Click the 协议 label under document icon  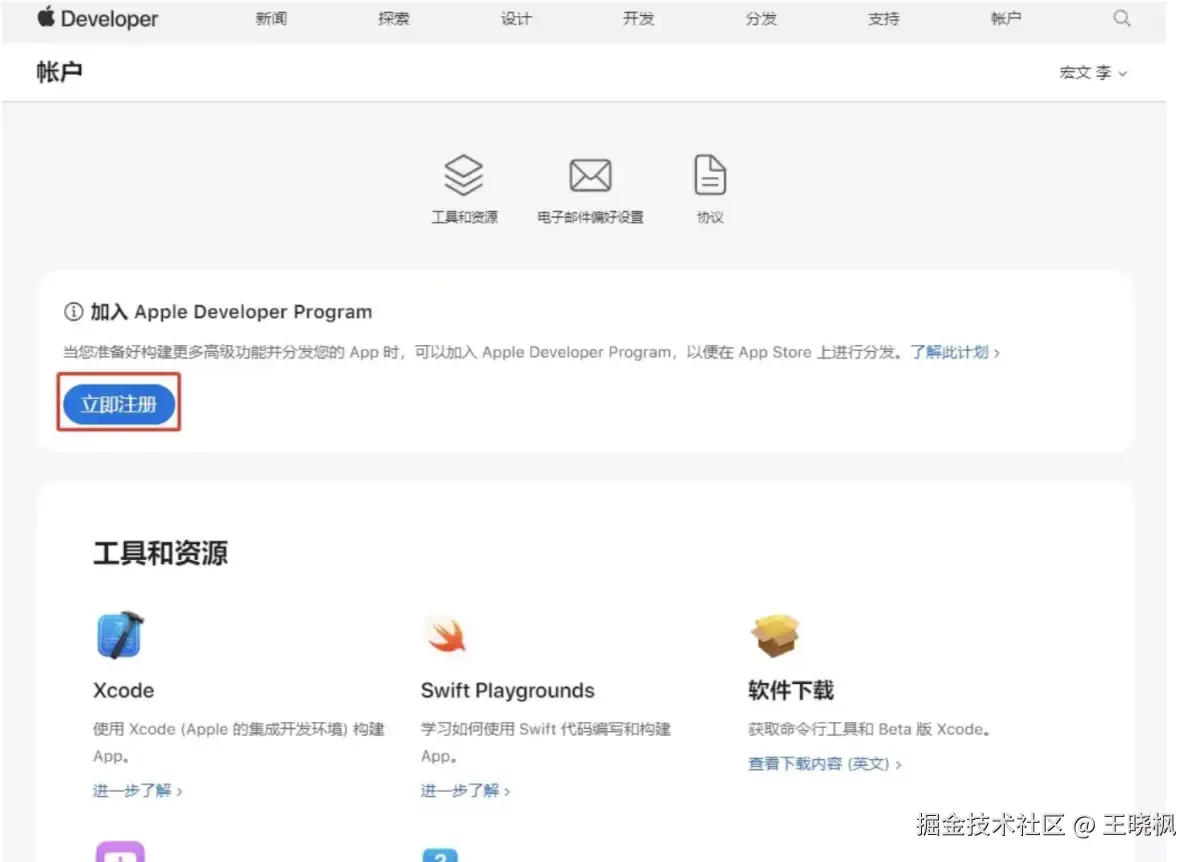710,217
